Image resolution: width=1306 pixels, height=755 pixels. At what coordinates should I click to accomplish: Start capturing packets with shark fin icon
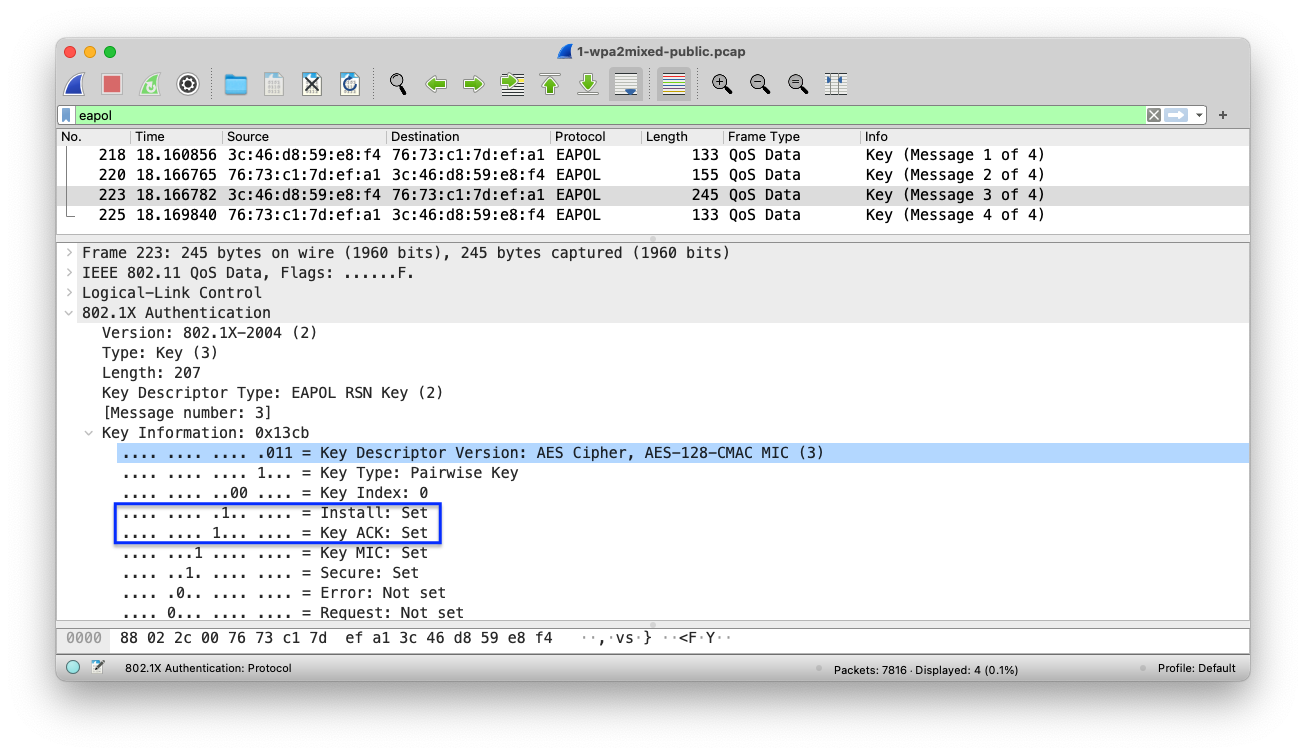tap(74, 84)
